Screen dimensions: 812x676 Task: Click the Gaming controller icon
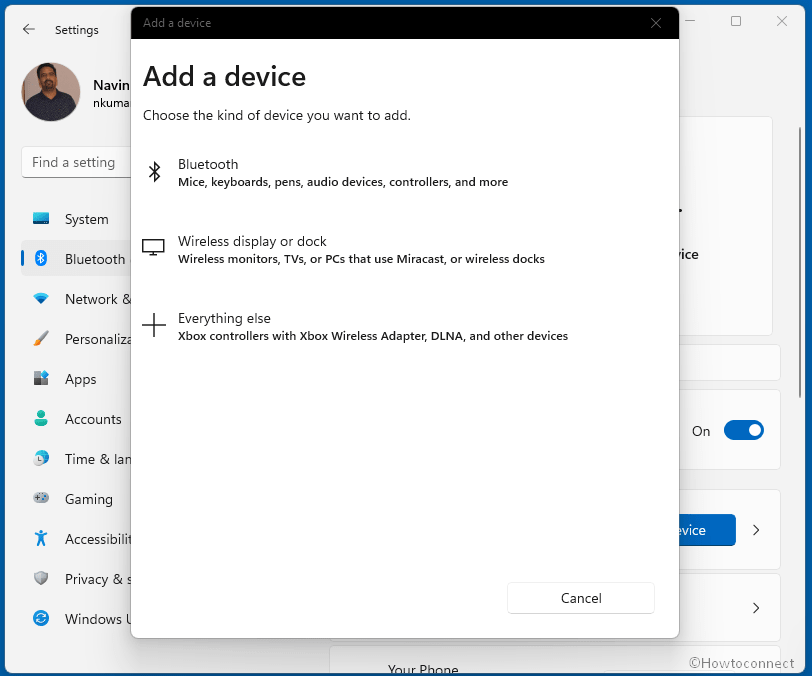coord(41,498)
